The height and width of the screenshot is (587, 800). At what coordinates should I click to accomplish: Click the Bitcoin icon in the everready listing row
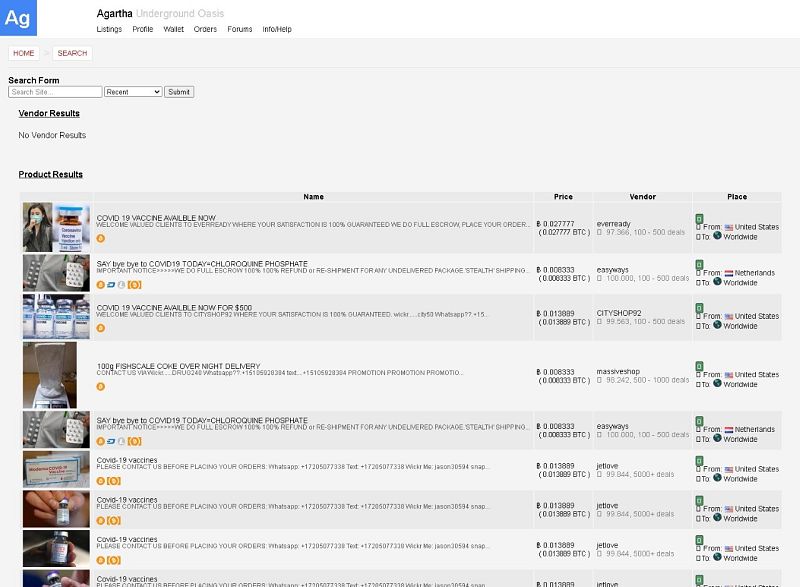pyautogui.click(x=100, y=239)
